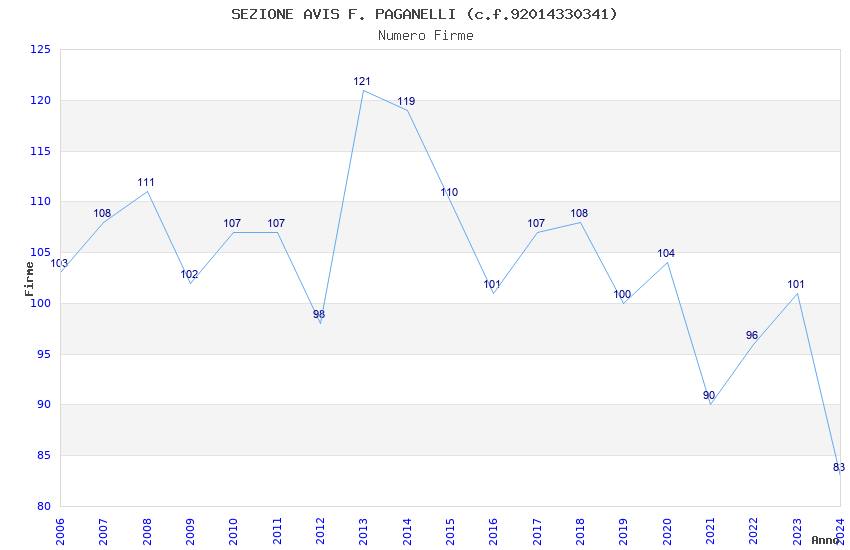
Task: Click data value 108 for year 2018
Action: point(579,213)
